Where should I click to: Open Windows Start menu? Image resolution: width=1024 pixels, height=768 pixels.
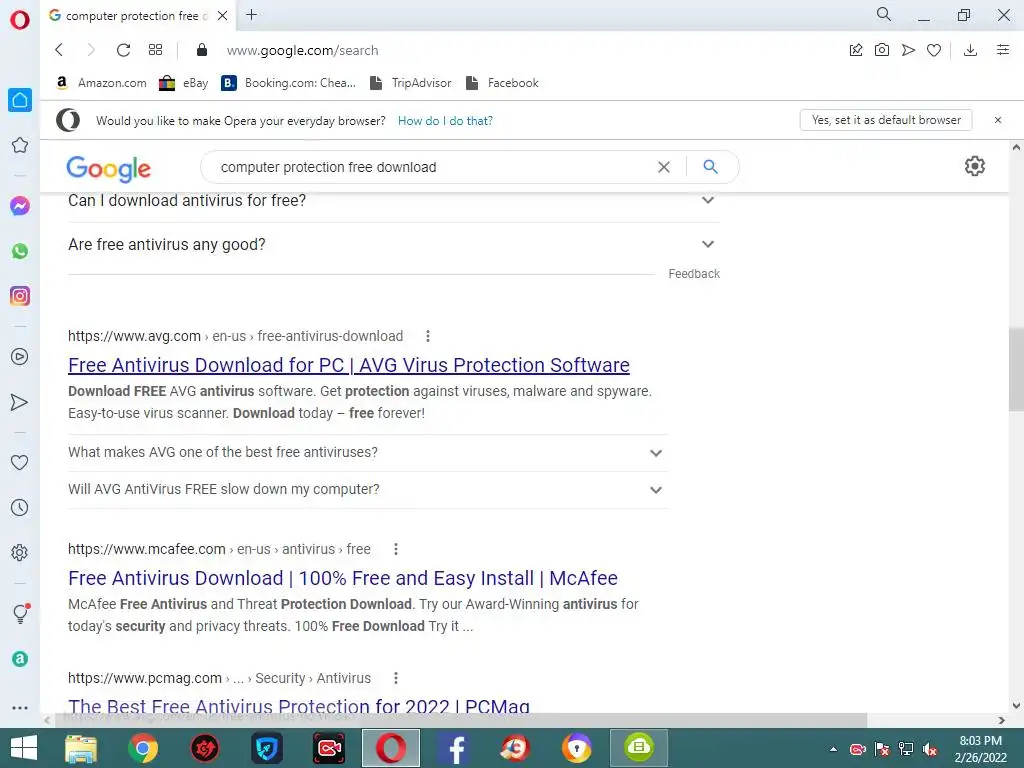pos(24,748)
